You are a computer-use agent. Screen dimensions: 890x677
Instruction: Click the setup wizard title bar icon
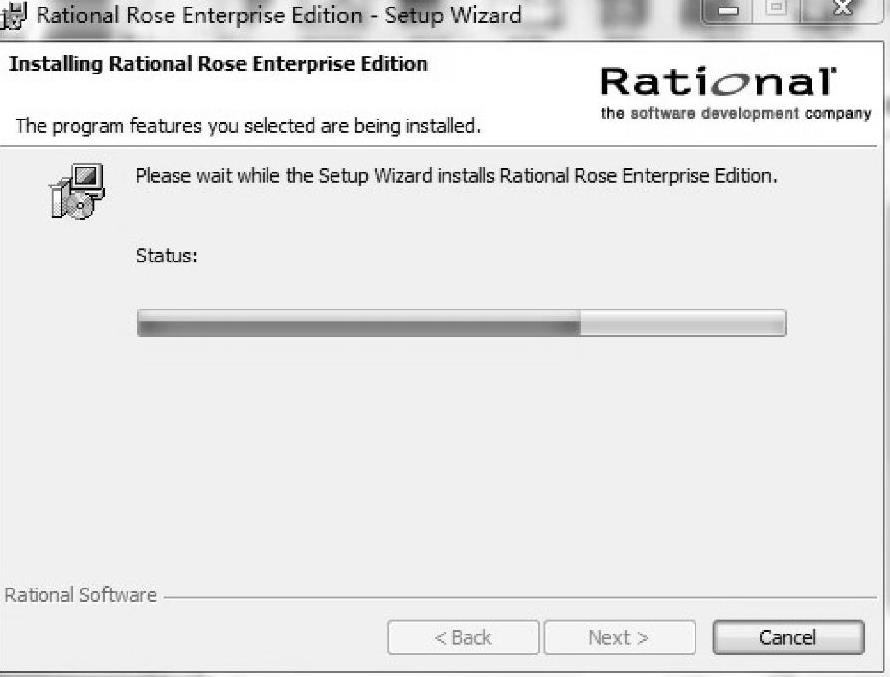13,15
